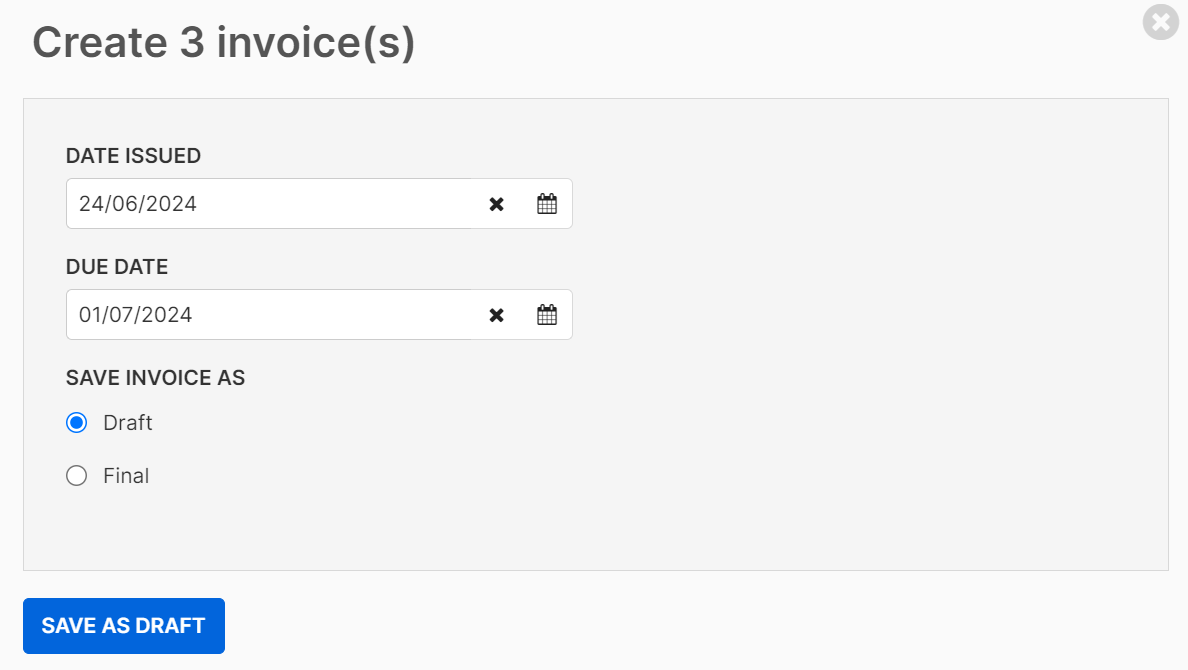Click the Final option label text
The height and width of the screenshot is (670, 1188).
pos(126,475)
